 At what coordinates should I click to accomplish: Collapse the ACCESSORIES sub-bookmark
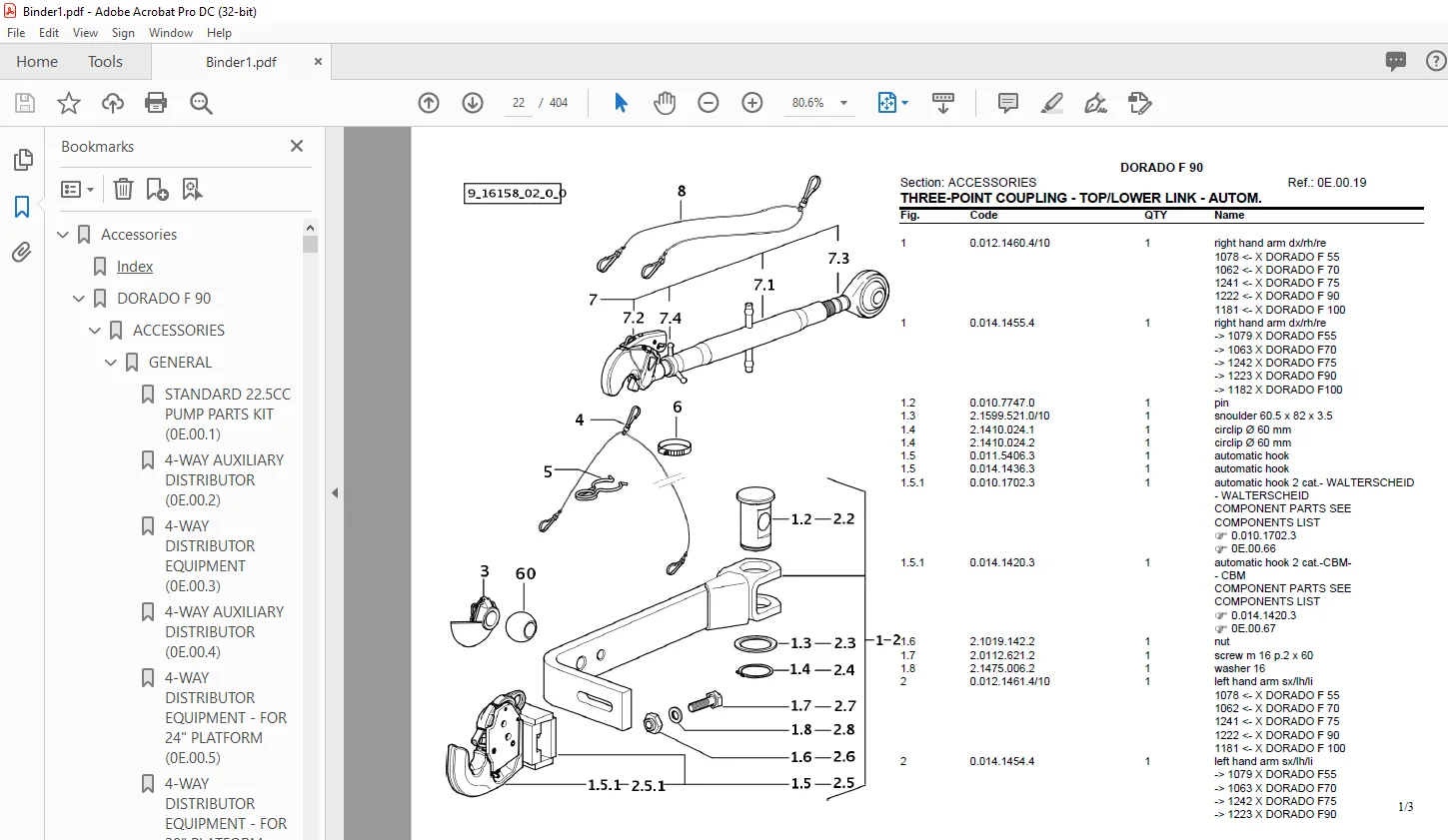[x=95, y=331]
